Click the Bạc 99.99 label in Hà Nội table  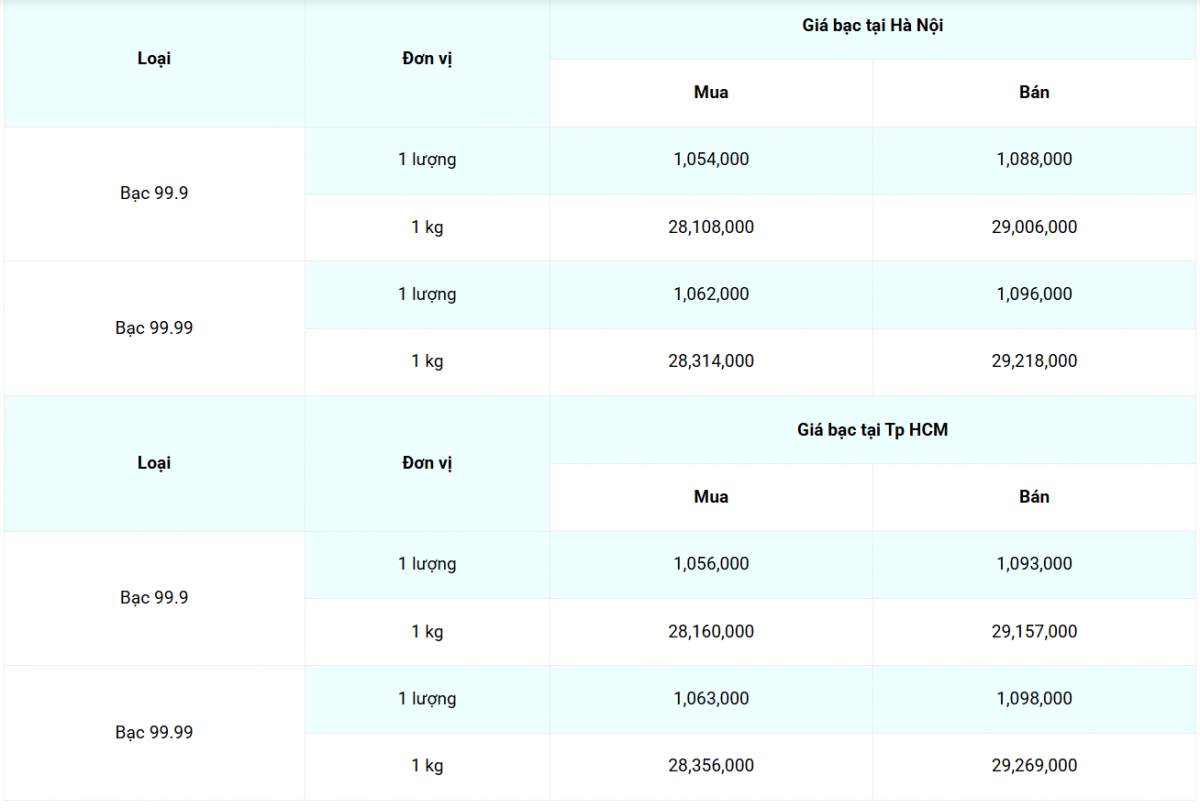coord(154,328)
